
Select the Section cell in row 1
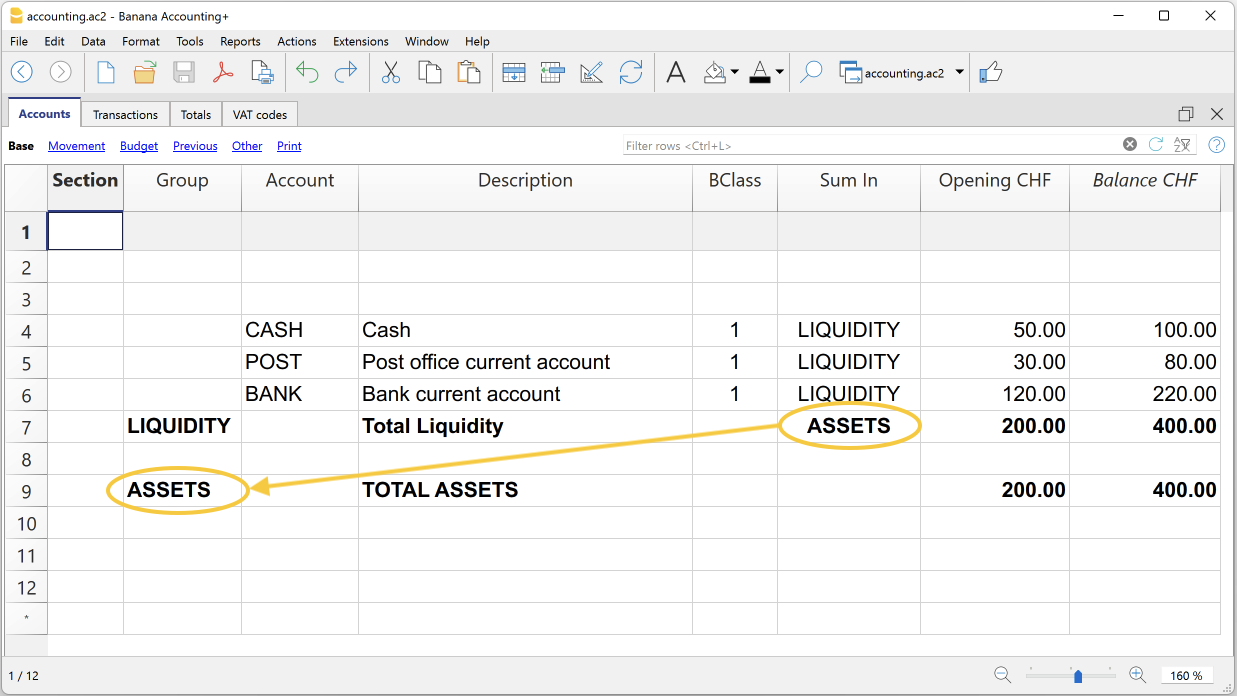[x=86, y=231]
